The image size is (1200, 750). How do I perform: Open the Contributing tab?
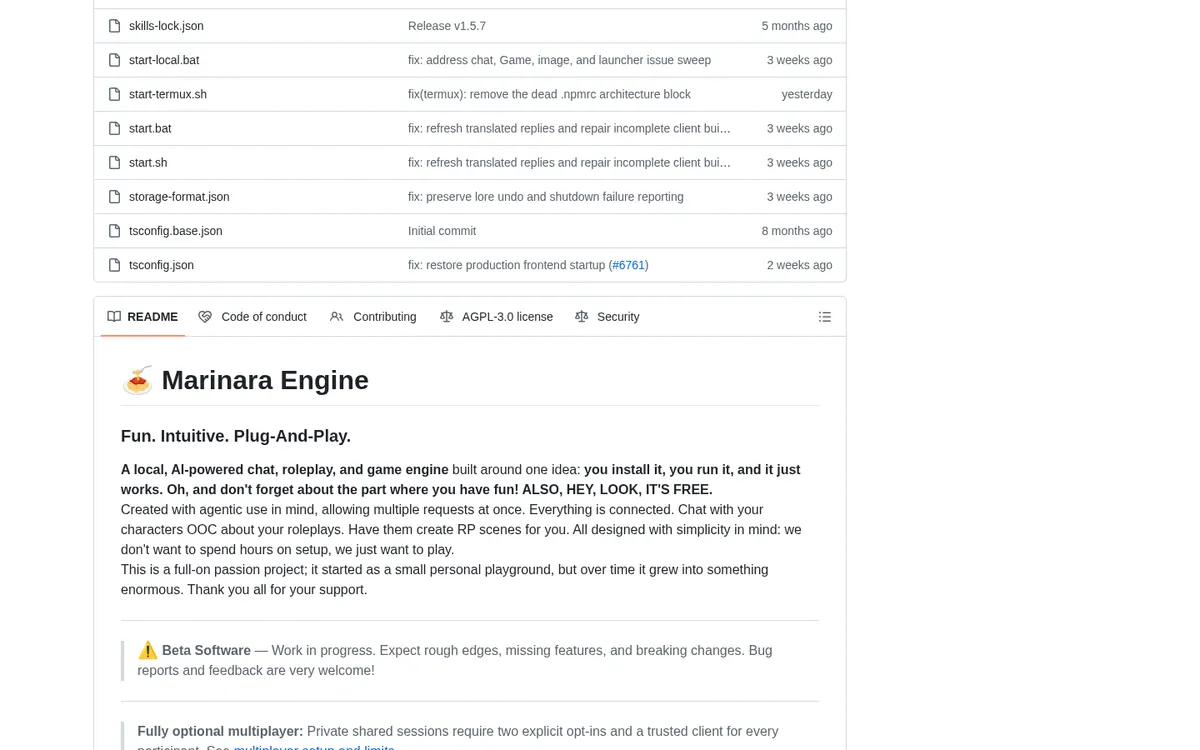[373, 317]
